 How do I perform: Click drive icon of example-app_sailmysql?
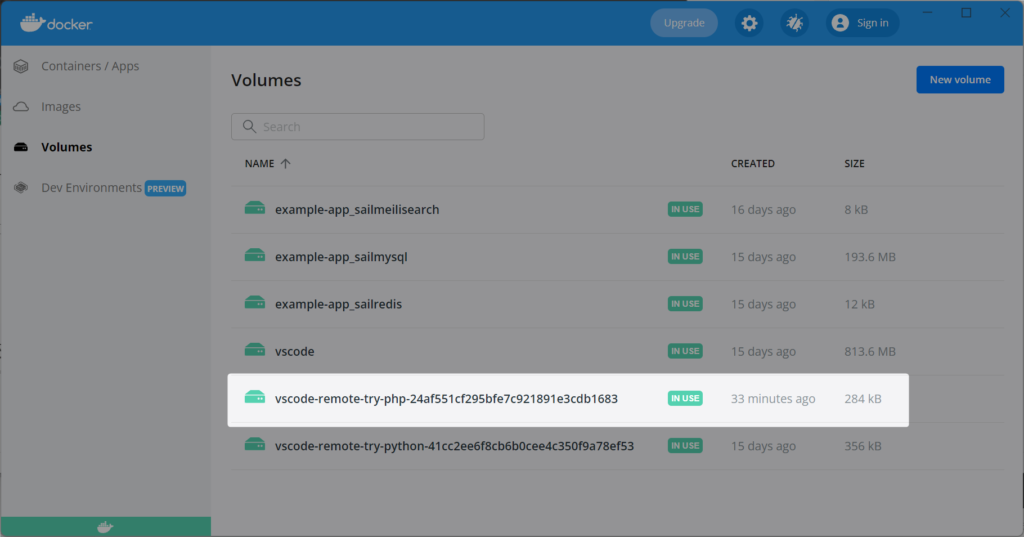[x=255, y=255]
